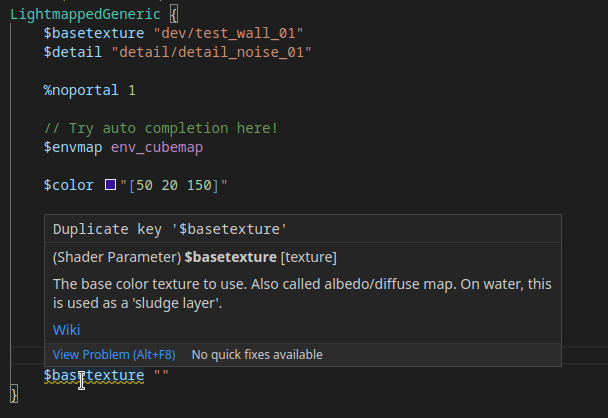The width and height of the screenshot is (608, 418).
Task: Open the color picker swatch beside $color
Action: [111, 185]
